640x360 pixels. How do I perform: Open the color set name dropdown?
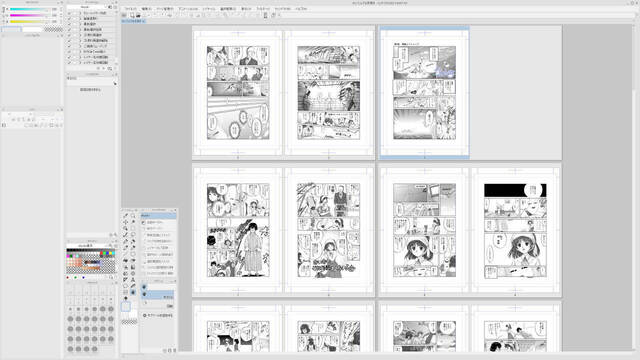click(x=87, y=245)
